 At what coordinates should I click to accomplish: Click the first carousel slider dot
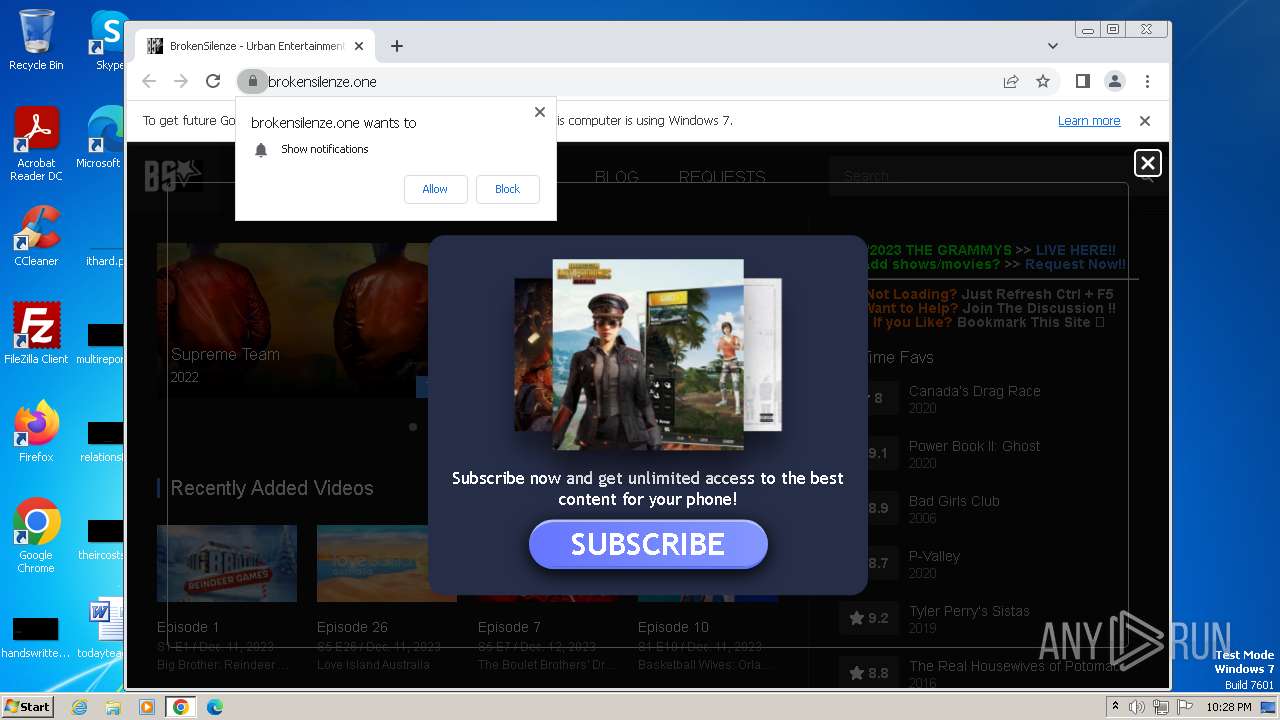click(413, 427)
